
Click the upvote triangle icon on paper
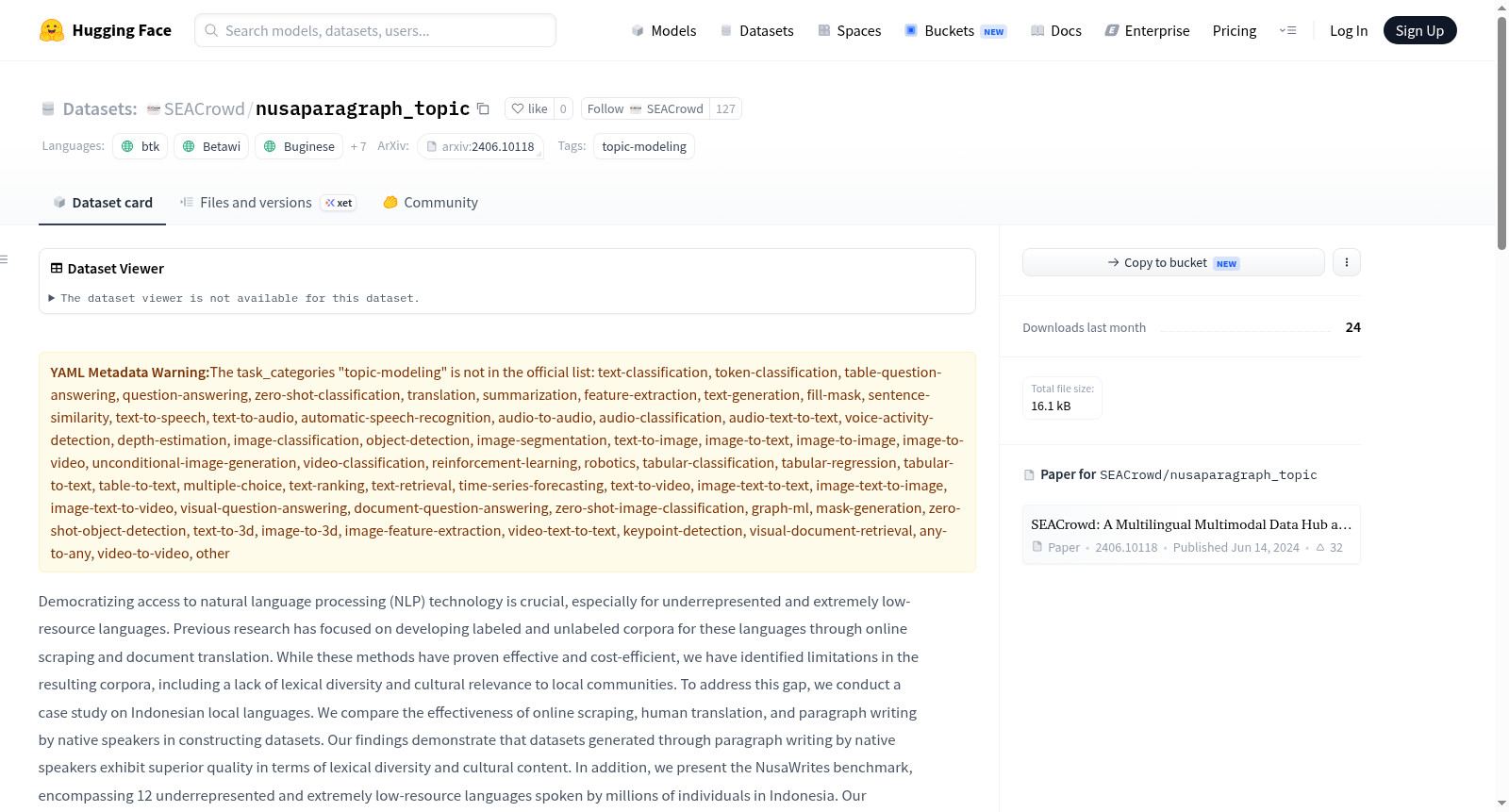pyautogui.click(x=1320, y=547)
